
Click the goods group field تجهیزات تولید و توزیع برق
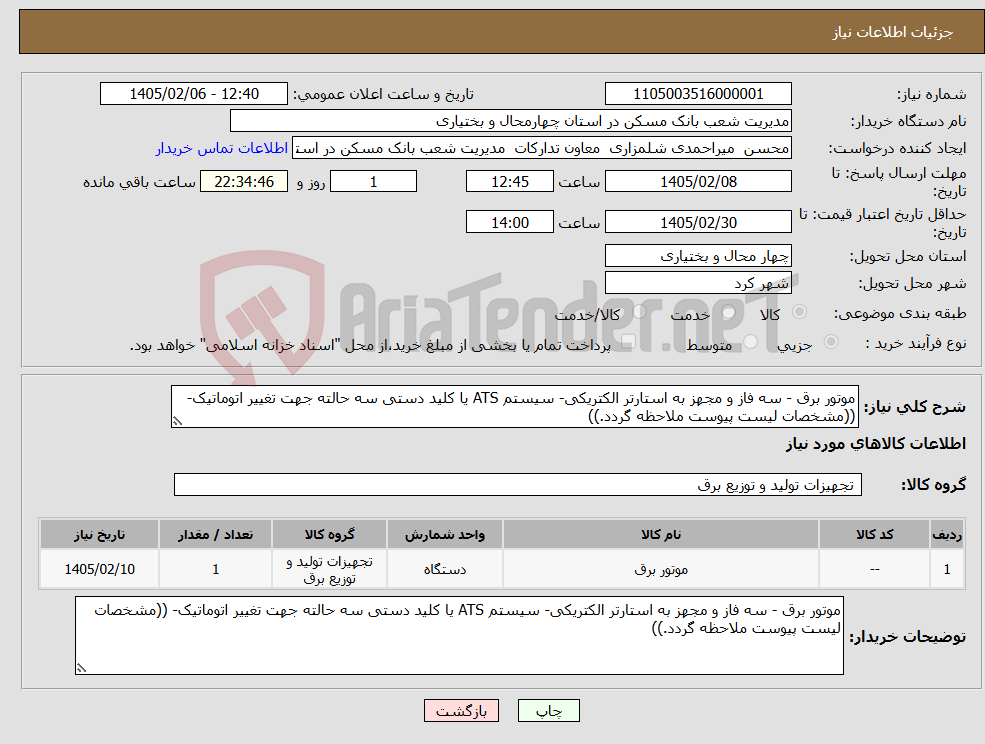tap(518, 484)
